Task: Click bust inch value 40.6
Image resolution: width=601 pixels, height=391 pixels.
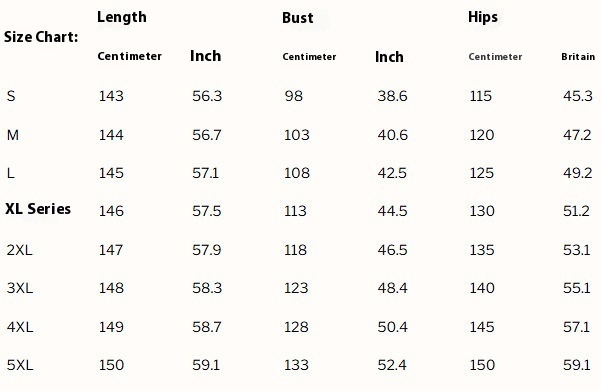Action: point(392,135)
